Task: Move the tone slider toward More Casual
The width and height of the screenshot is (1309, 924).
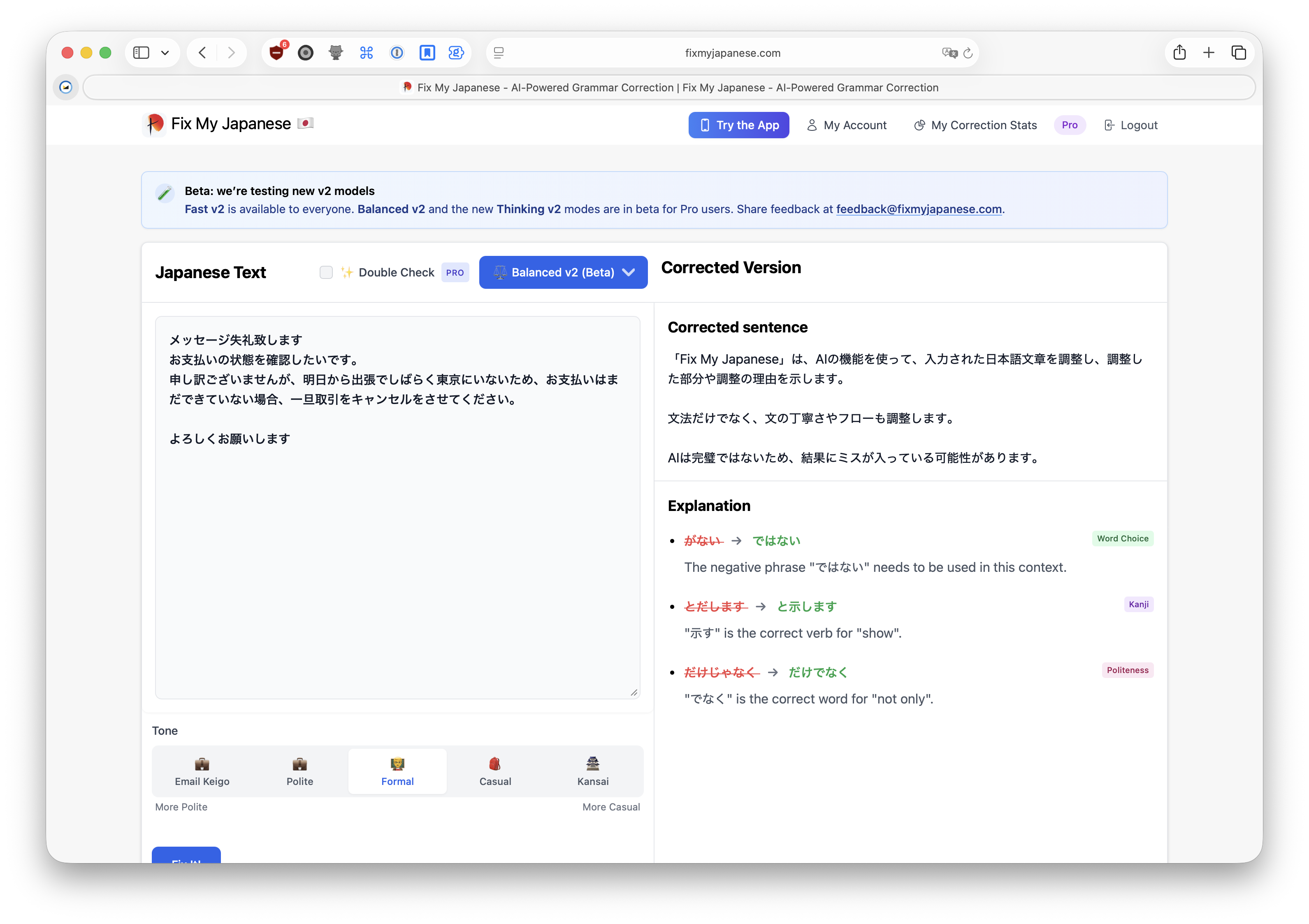Action: (x=610, y=807)
